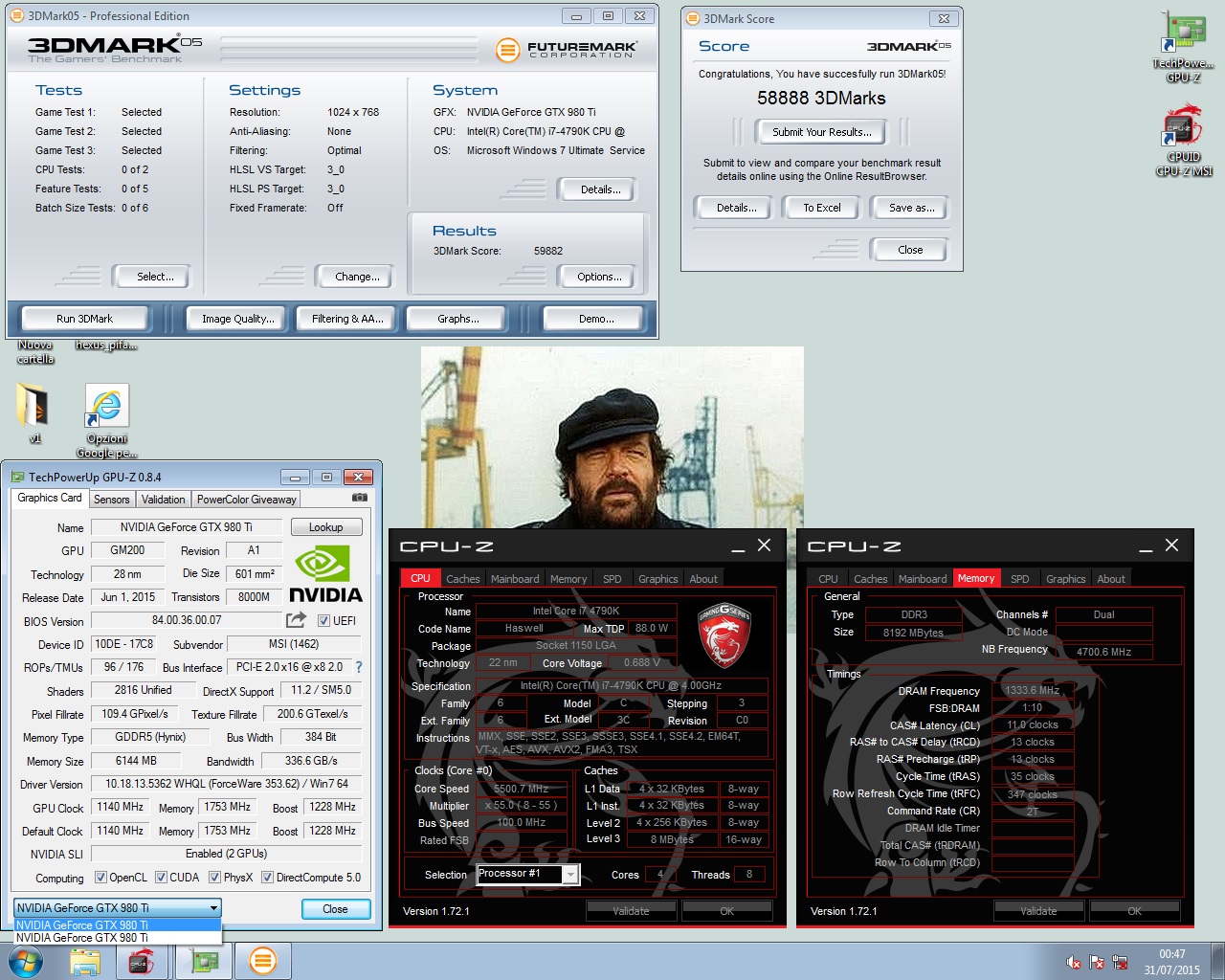Open the PowerColor Giveaway tab
Image resolution: width=1225 pixels, height=980 pixels.
pyautogui.click(x=246, y=499)
